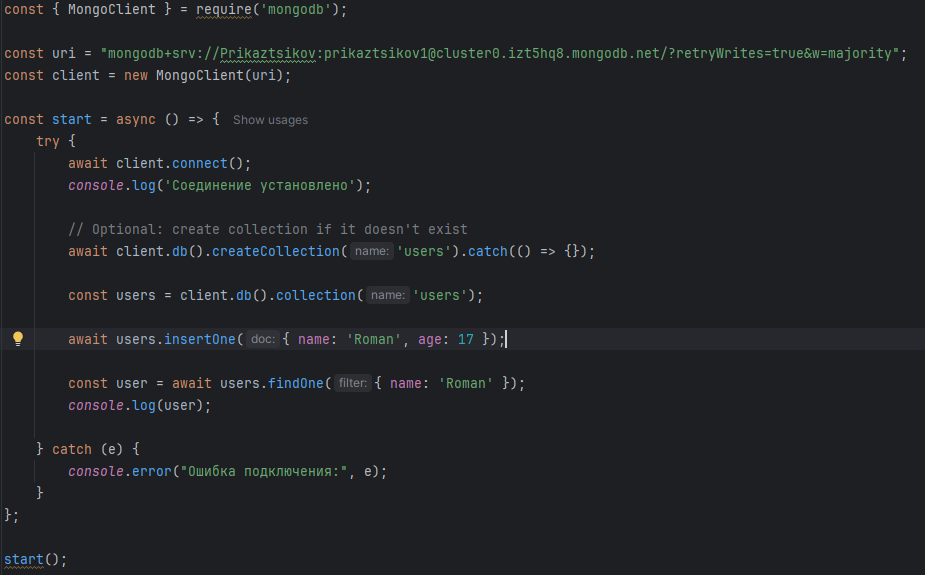925x575 pixels.
Task: Click the findOne method name
Action: [x=295, y=383]
